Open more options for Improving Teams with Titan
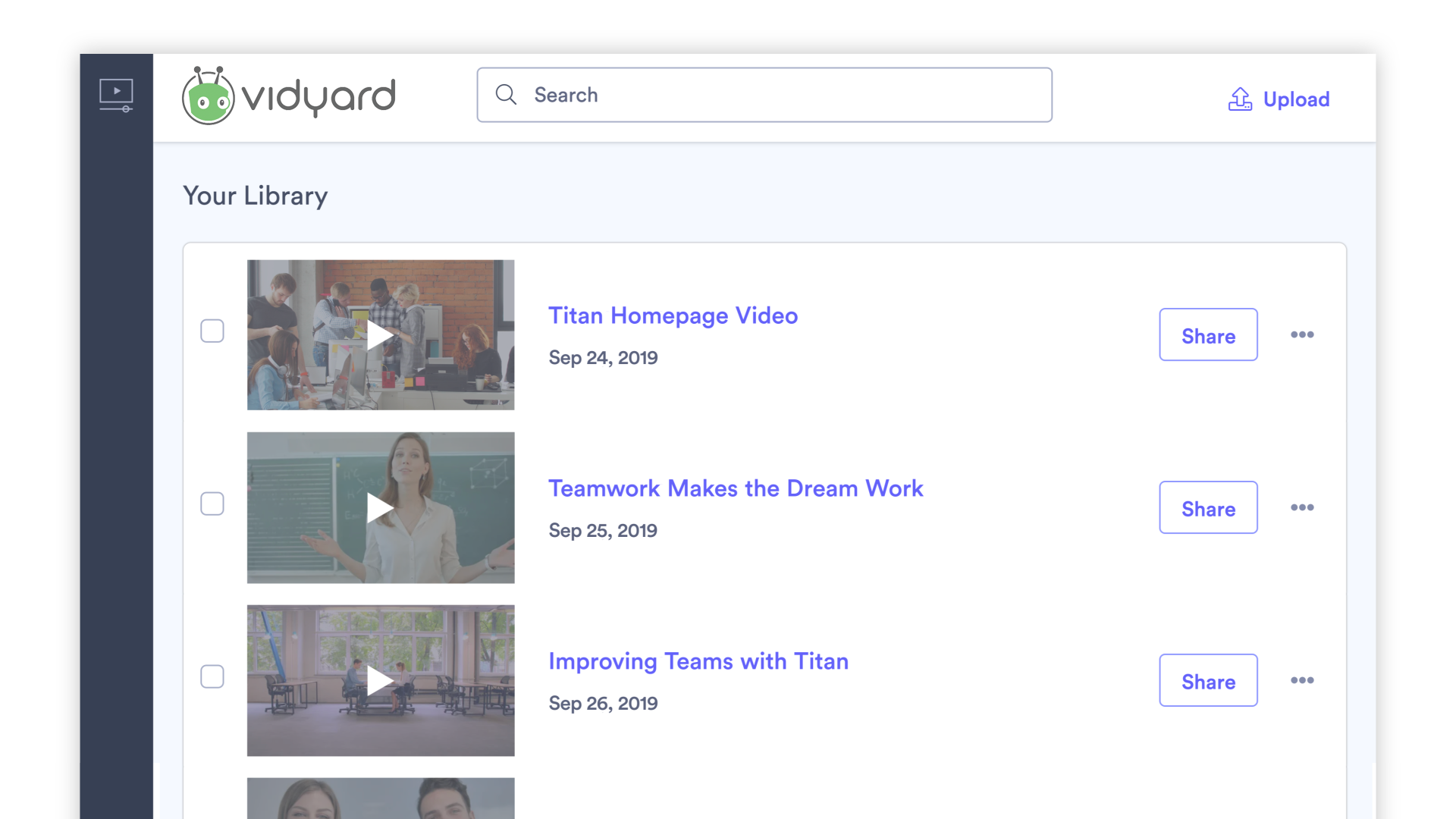The width and height of the screenshot is (1456, 819). click(x=1302, y=680)
